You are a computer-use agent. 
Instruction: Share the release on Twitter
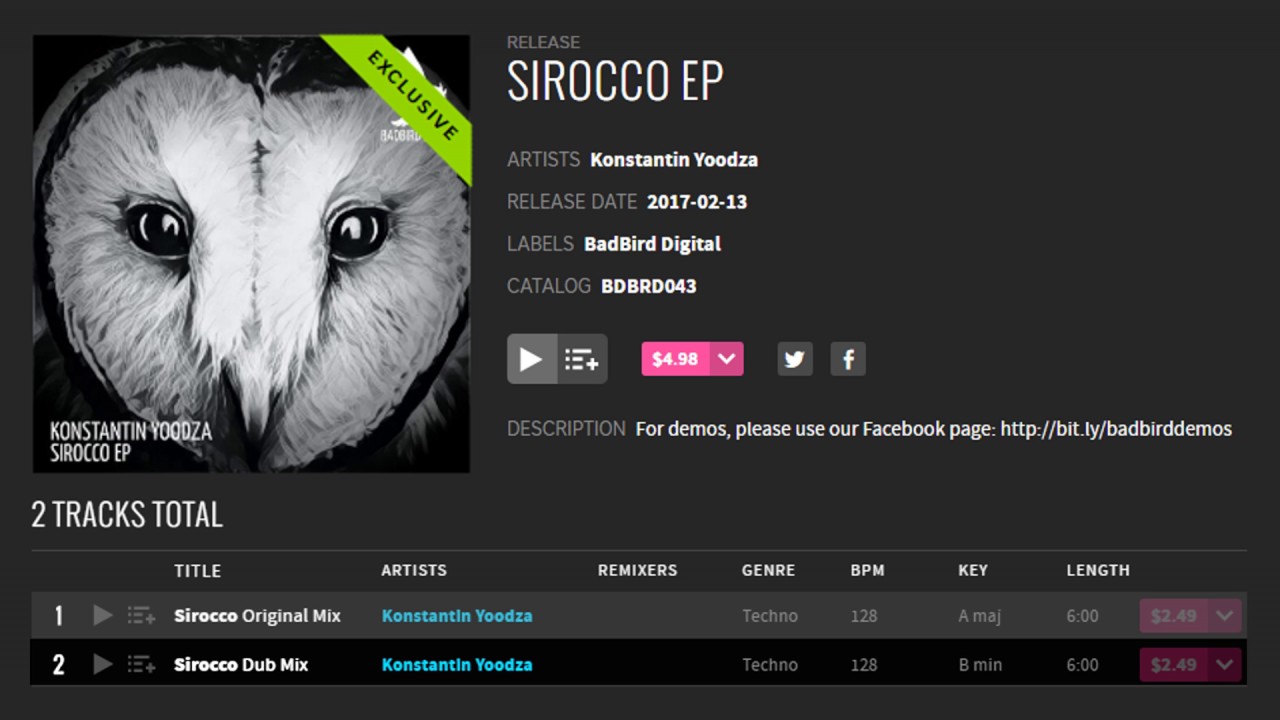click(795, 359)
